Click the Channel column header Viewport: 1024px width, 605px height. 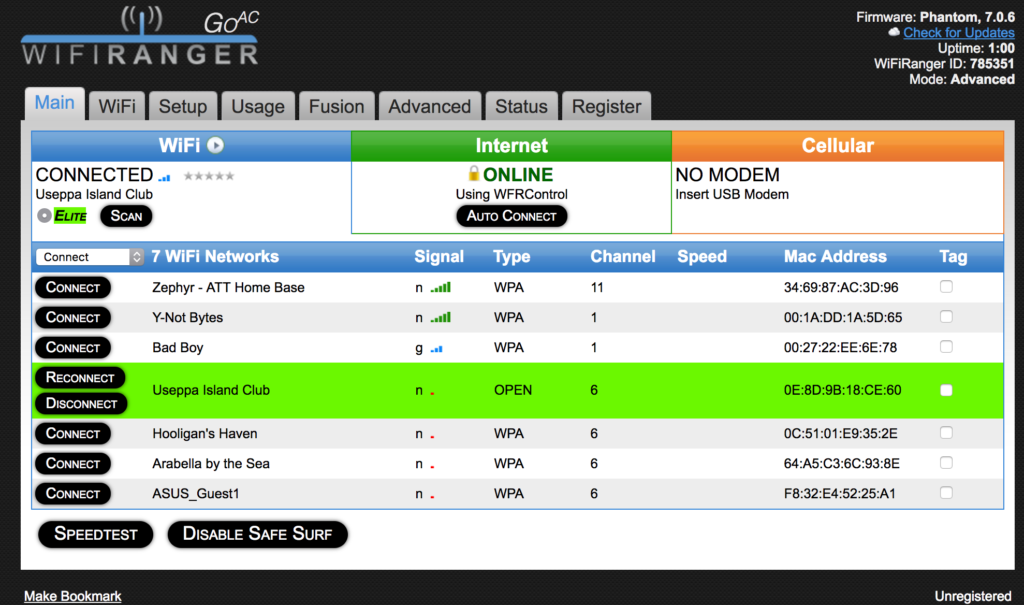pyautogui.click(x=623, y=257)
